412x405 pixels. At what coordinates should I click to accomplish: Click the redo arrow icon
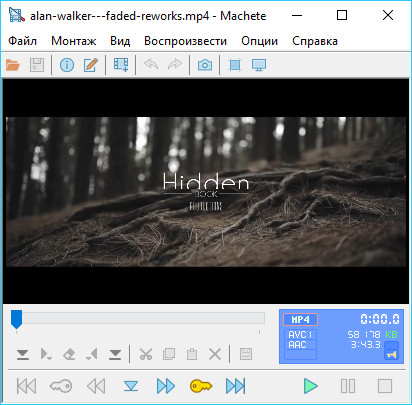pos(175,64)
